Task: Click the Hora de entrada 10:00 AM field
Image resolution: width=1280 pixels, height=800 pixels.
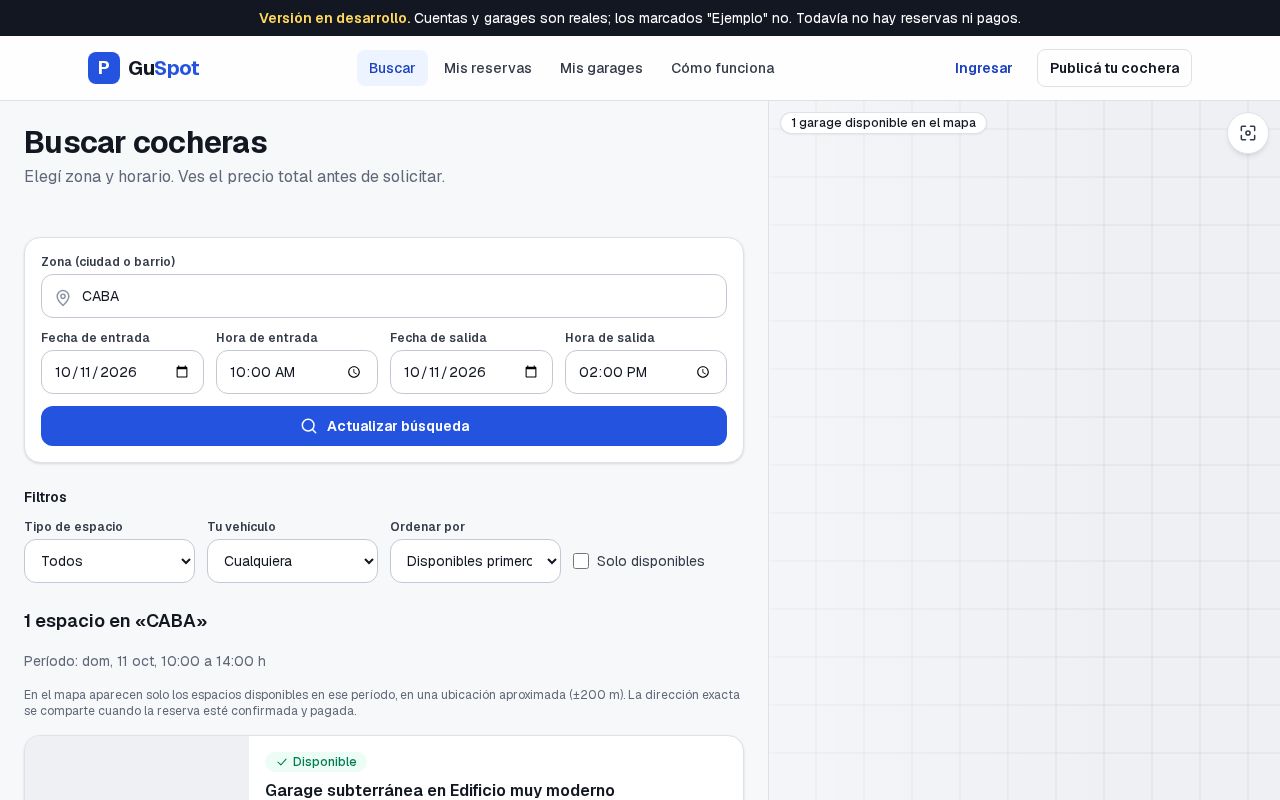Action: click(297, 372)
